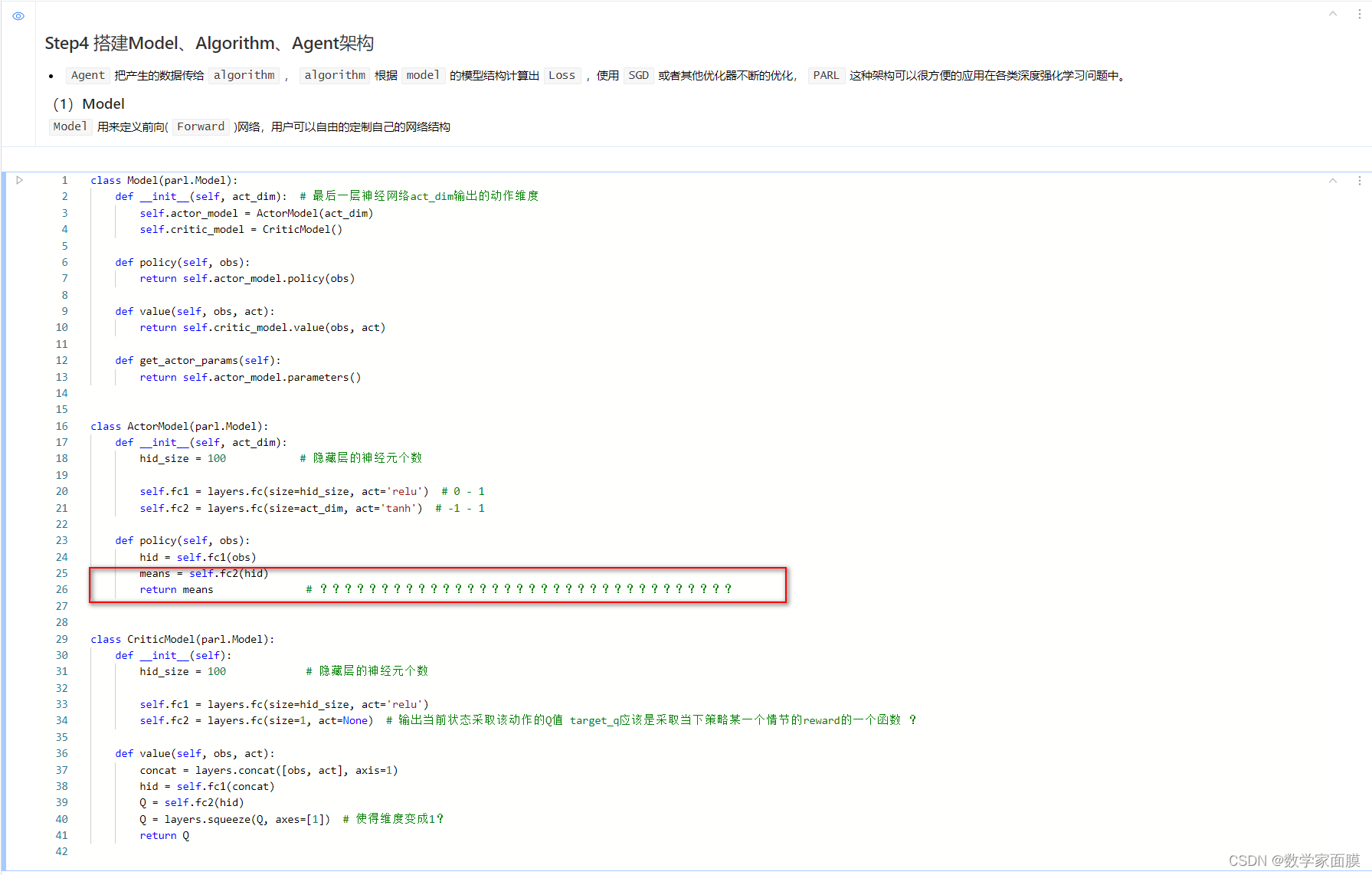Click line 3 'self.actor_model = ActorModel(act_dim)'
This screenshot has width=1372, height=875.
[257, 213]
